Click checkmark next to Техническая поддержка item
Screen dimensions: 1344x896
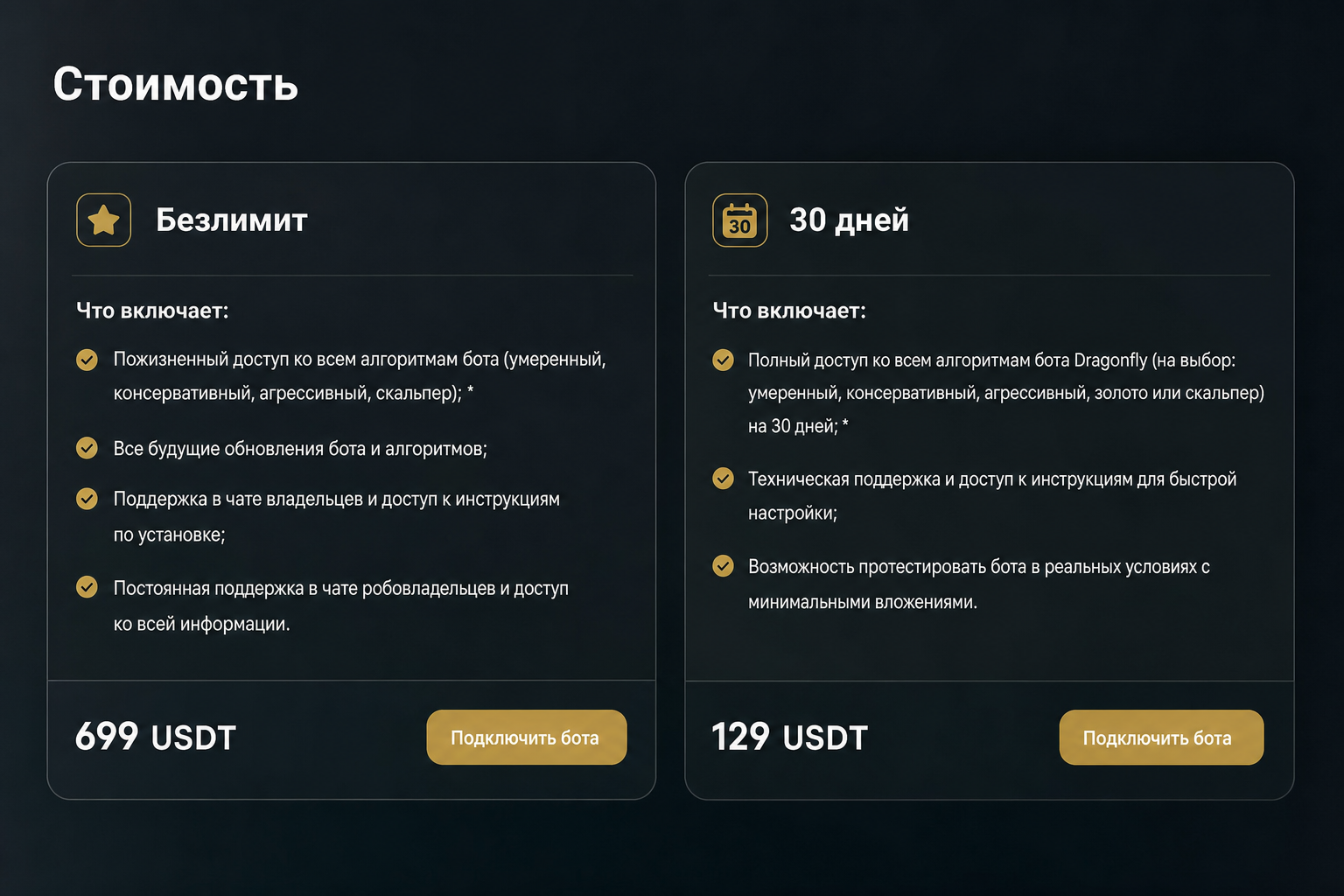(723, 478)
